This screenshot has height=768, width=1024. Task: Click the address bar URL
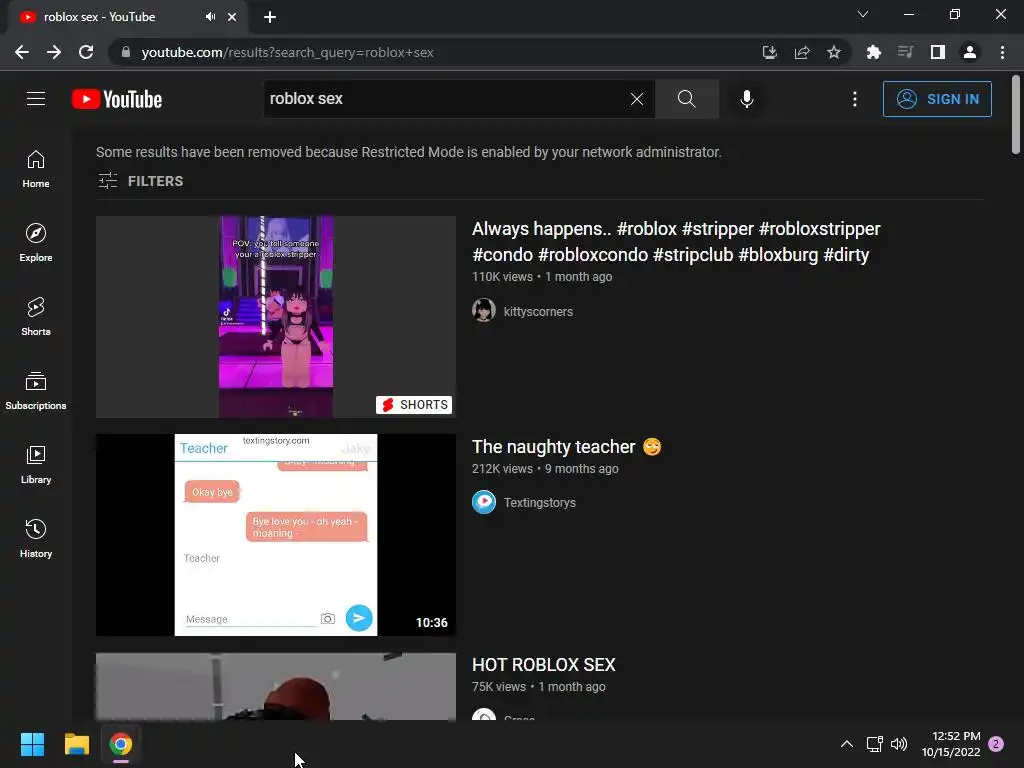click(x=287, y=52)
